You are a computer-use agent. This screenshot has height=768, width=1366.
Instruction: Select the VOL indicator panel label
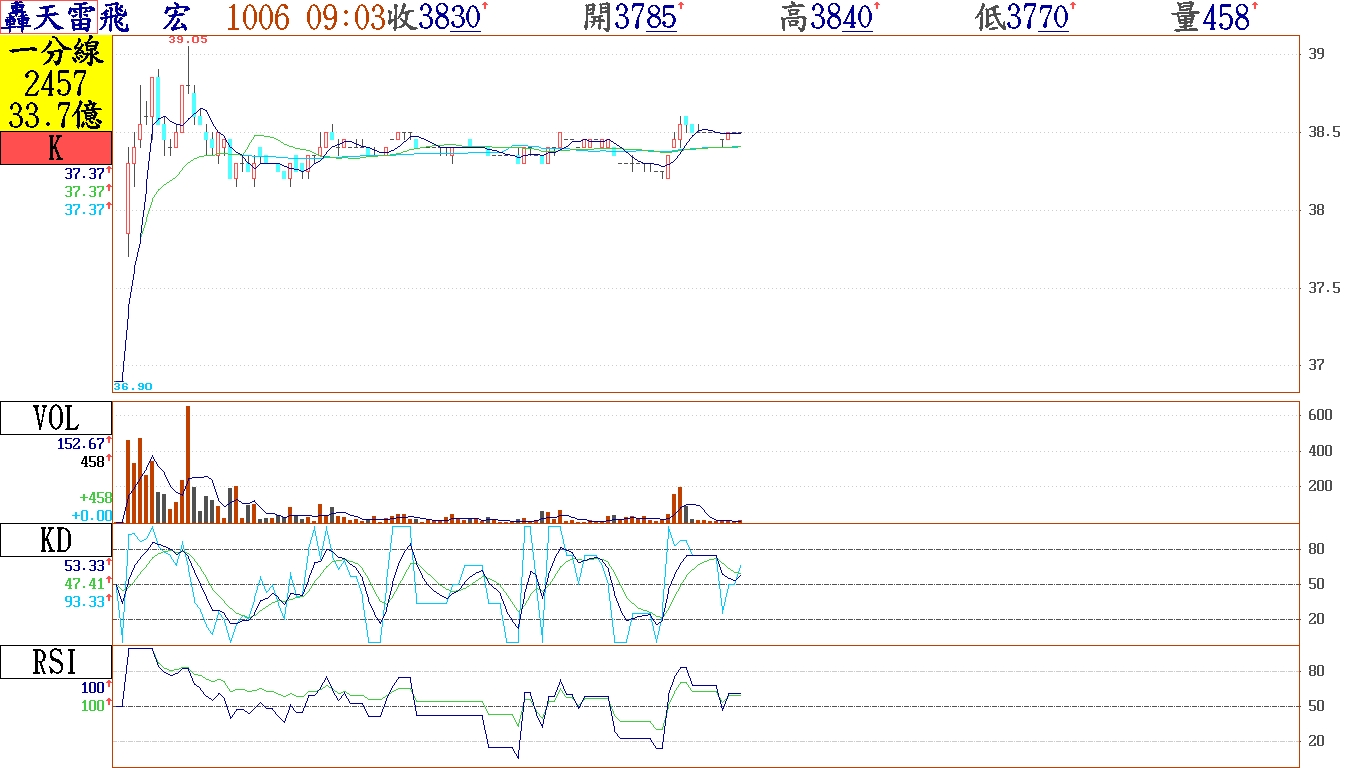[55, 418]
